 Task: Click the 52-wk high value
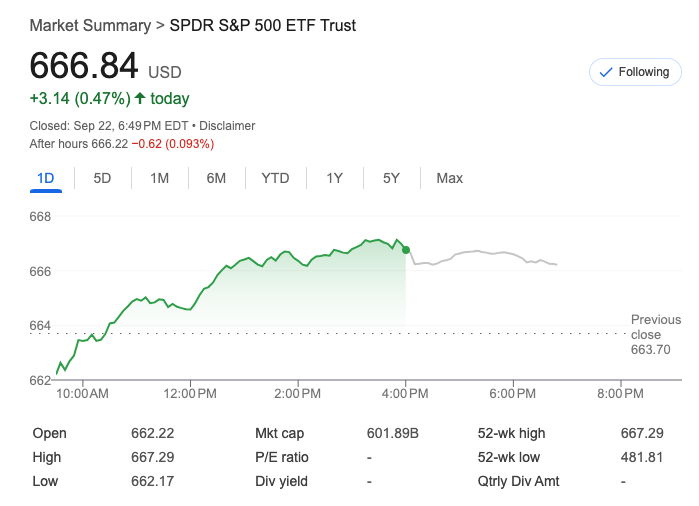click(642, 433)
